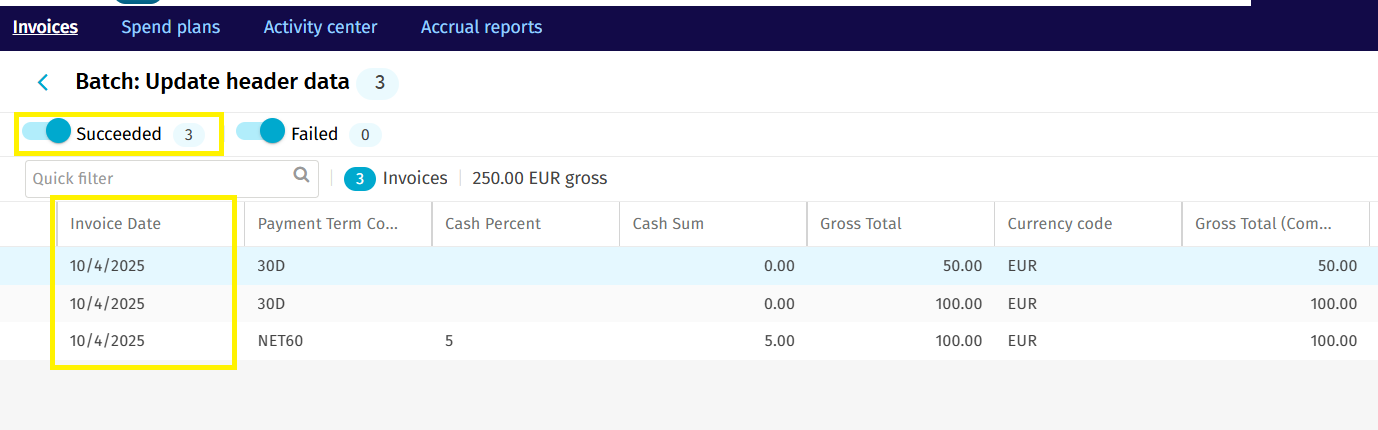Focus the Quick filter text field
This screenshot has height=430, width=1378.
coord(160,178)
